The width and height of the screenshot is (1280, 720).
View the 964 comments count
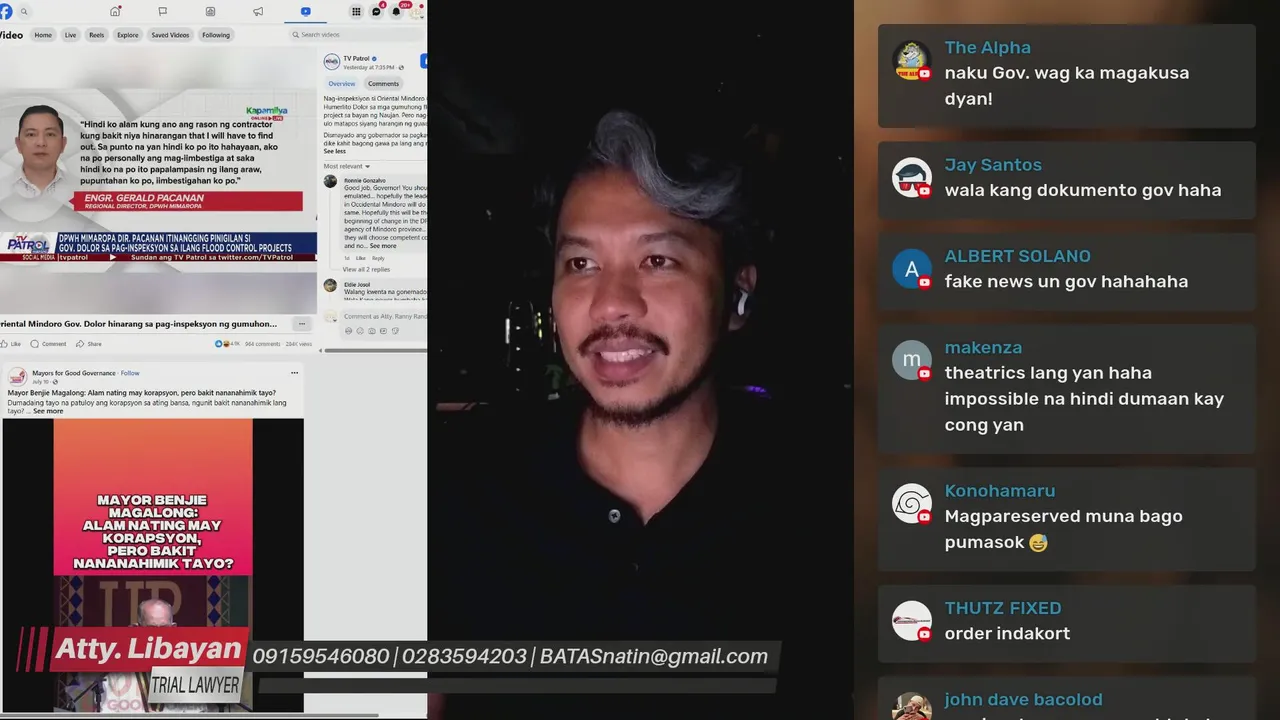(263, 344)
